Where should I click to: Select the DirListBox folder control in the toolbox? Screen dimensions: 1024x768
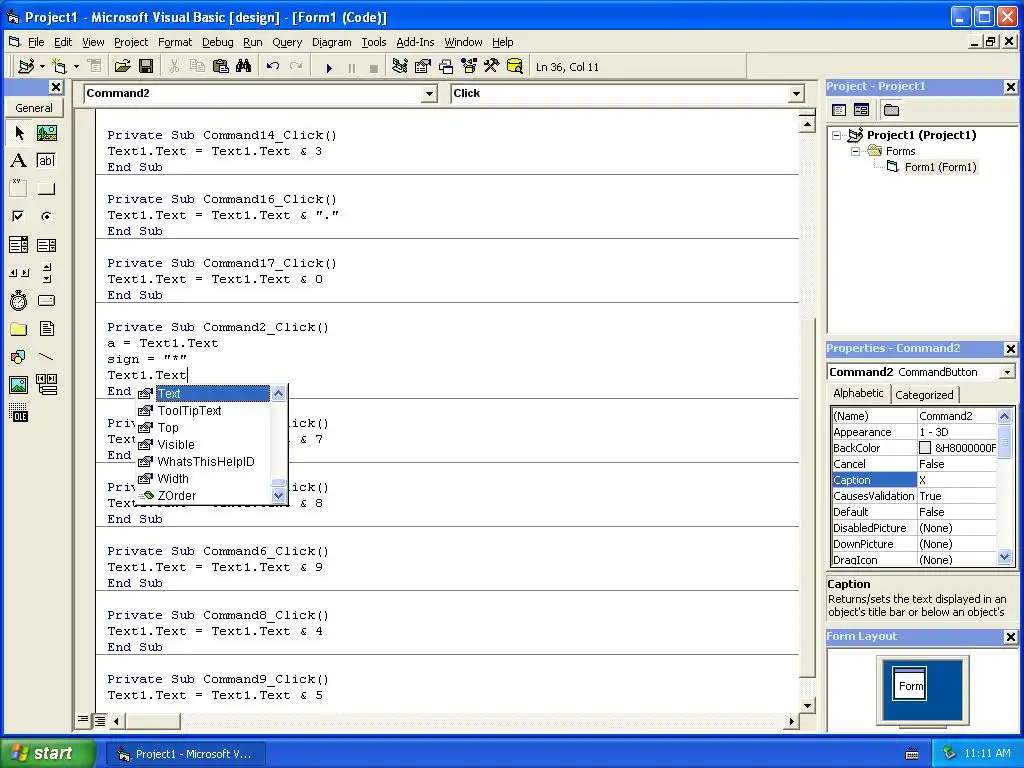click(x=19, y=328)
